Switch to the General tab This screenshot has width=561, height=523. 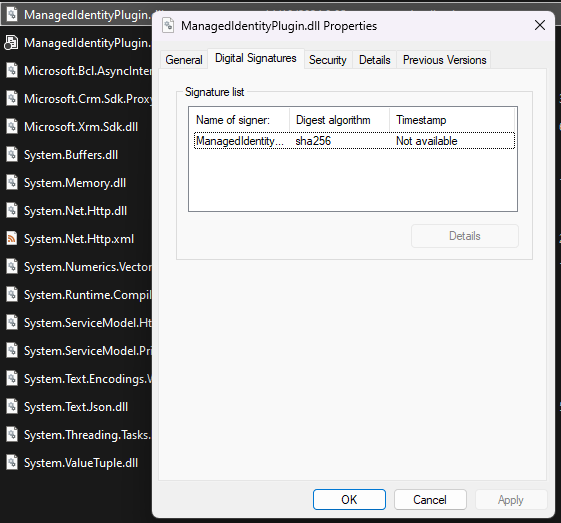[184, 60]
